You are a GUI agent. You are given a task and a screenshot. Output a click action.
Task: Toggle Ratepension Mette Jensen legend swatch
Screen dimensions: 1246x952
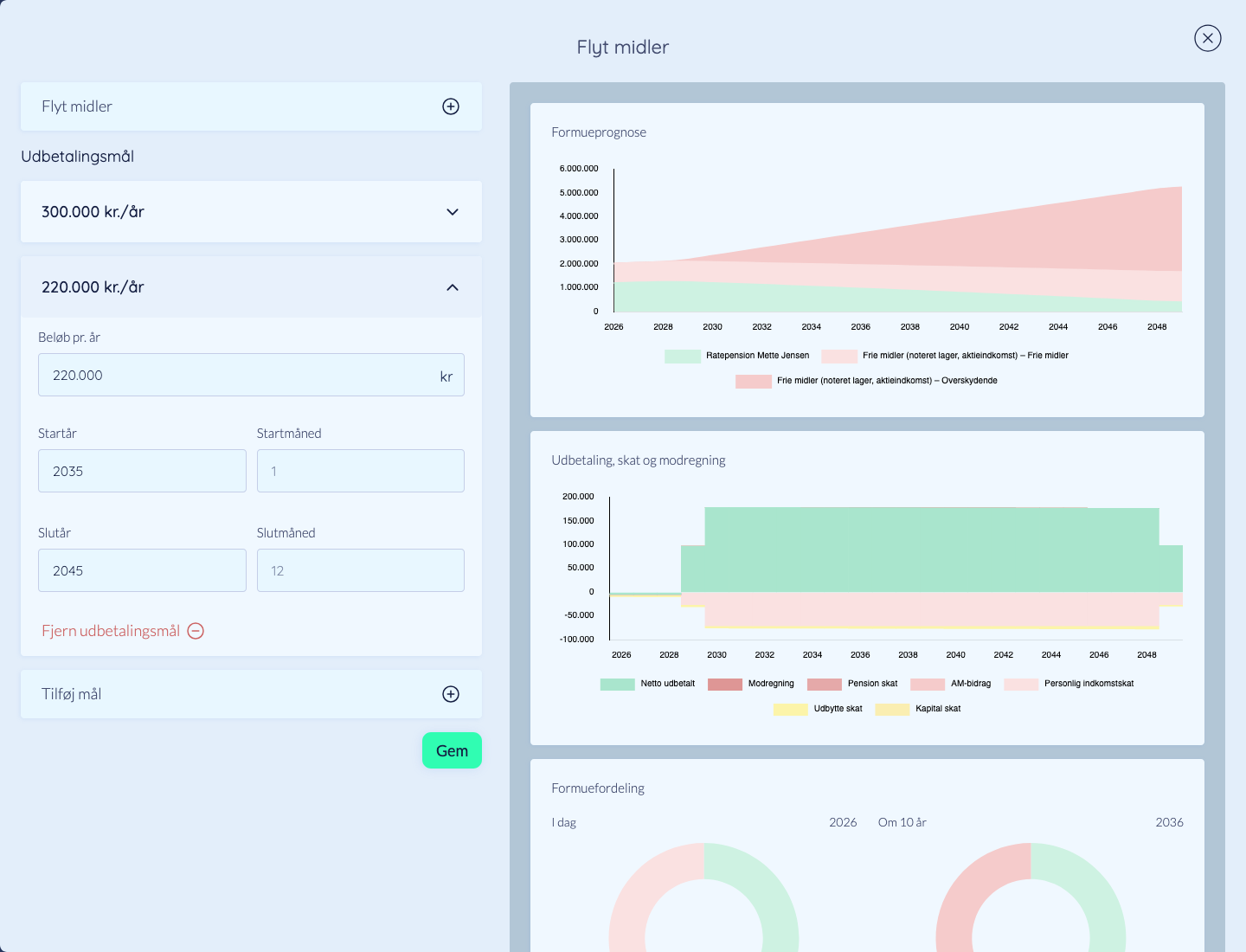coord(683,356)
